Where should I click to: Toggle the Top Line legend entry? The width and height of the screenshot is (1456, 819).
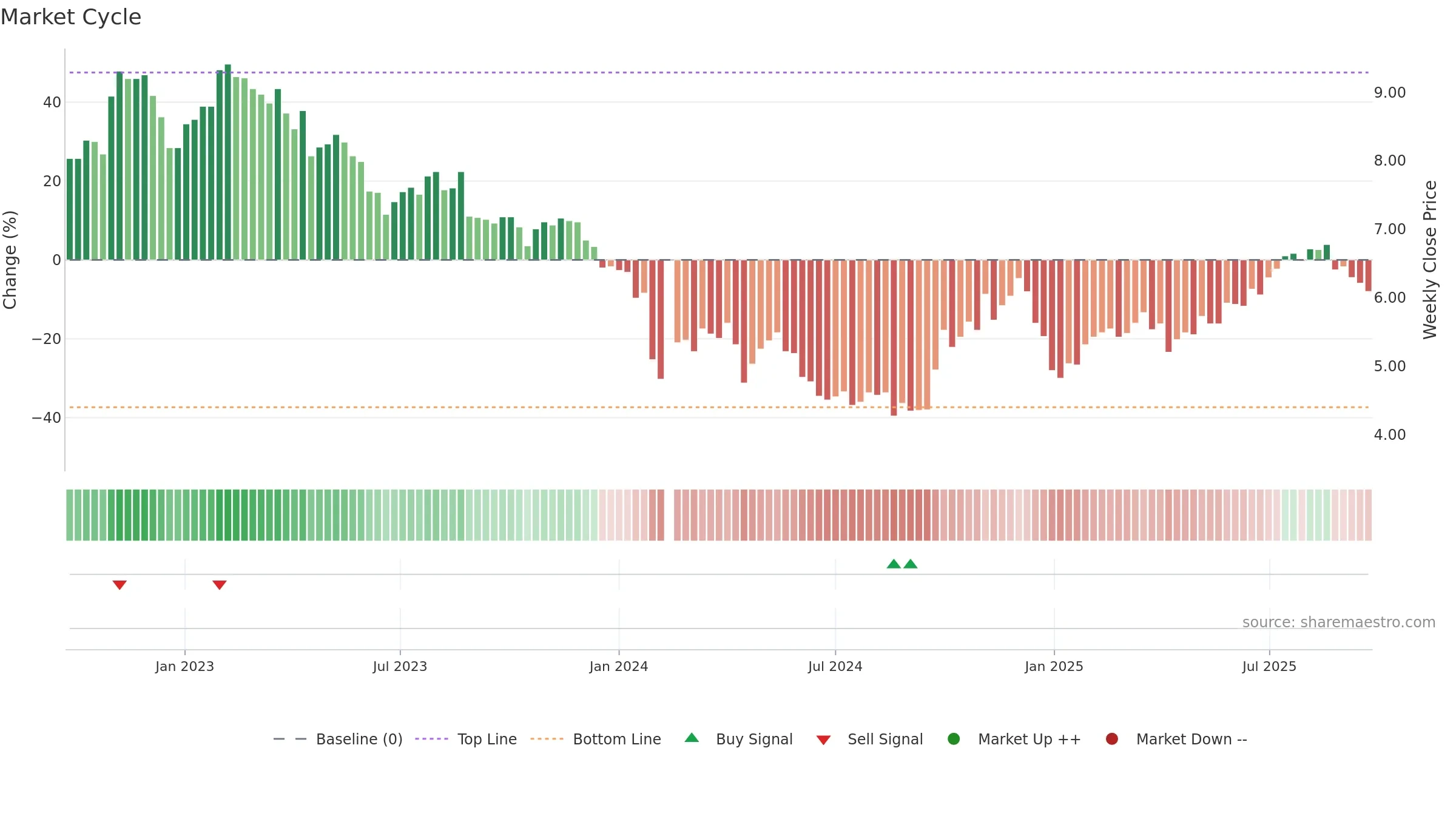466,739
